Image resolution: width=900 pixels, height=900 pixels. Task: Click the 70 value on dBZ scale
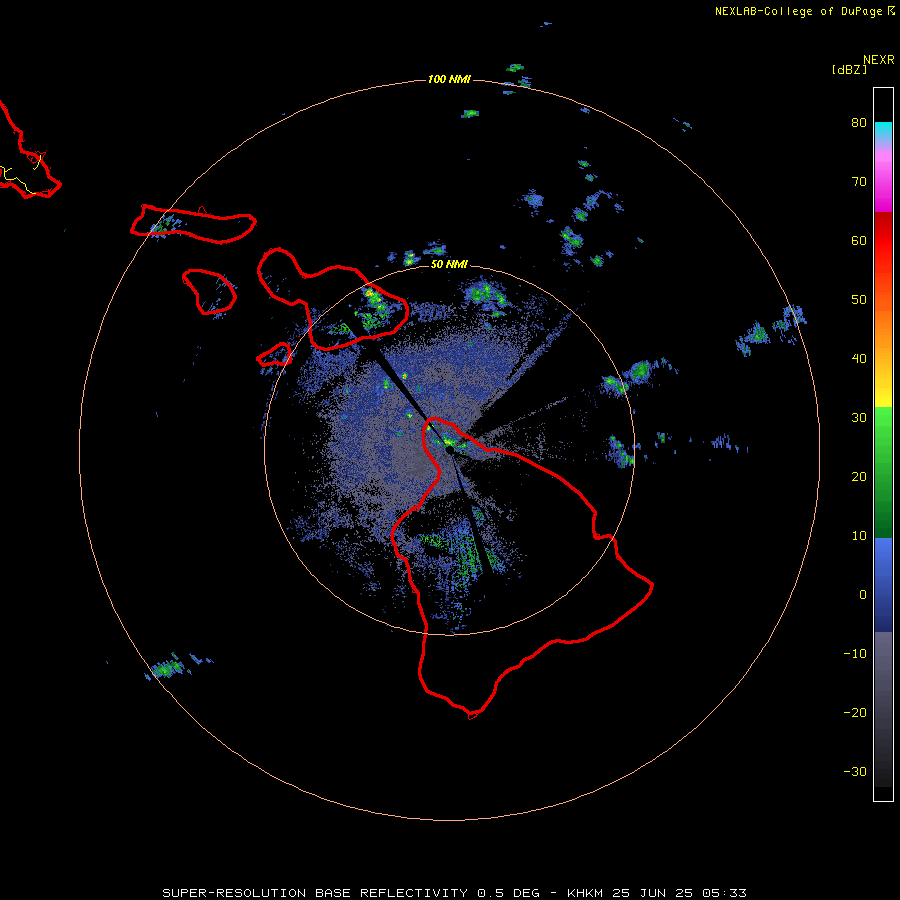coord(859,181)
